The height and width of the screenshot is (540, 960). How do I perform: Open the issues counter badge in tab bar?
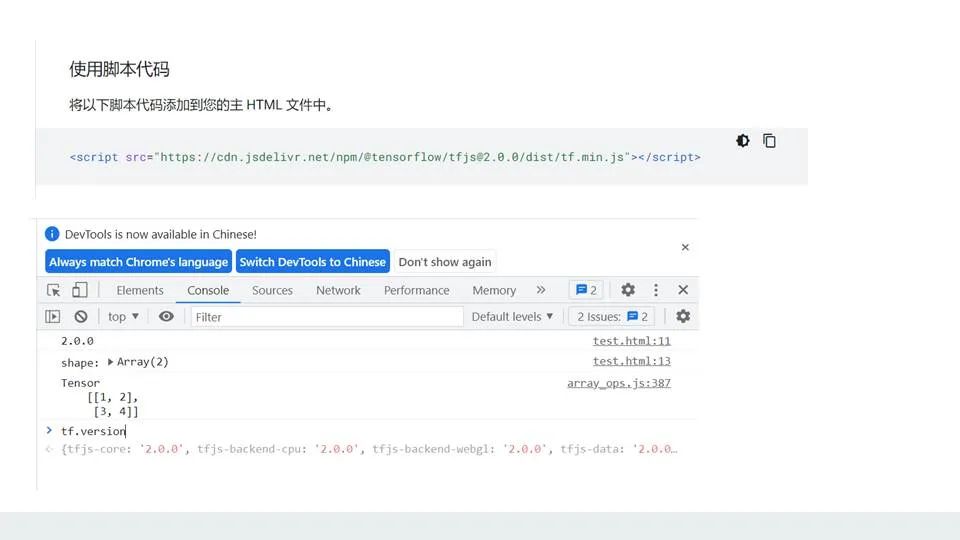587,290
